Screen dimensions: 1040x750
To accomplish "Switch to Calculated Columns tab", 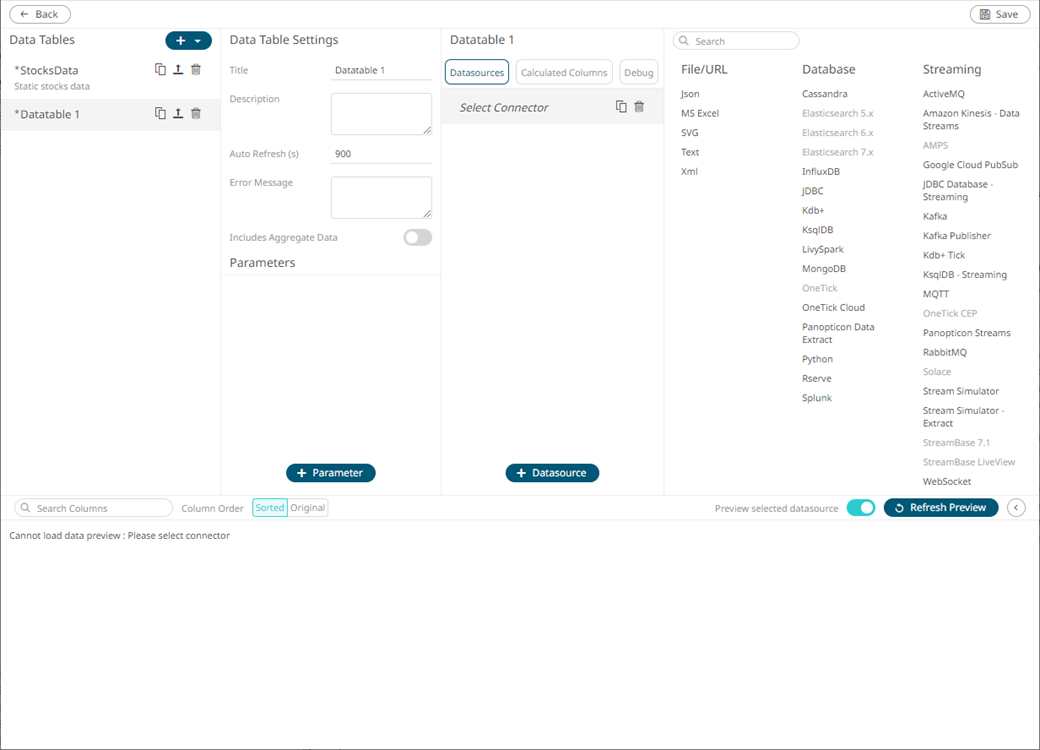I will 564,72.
